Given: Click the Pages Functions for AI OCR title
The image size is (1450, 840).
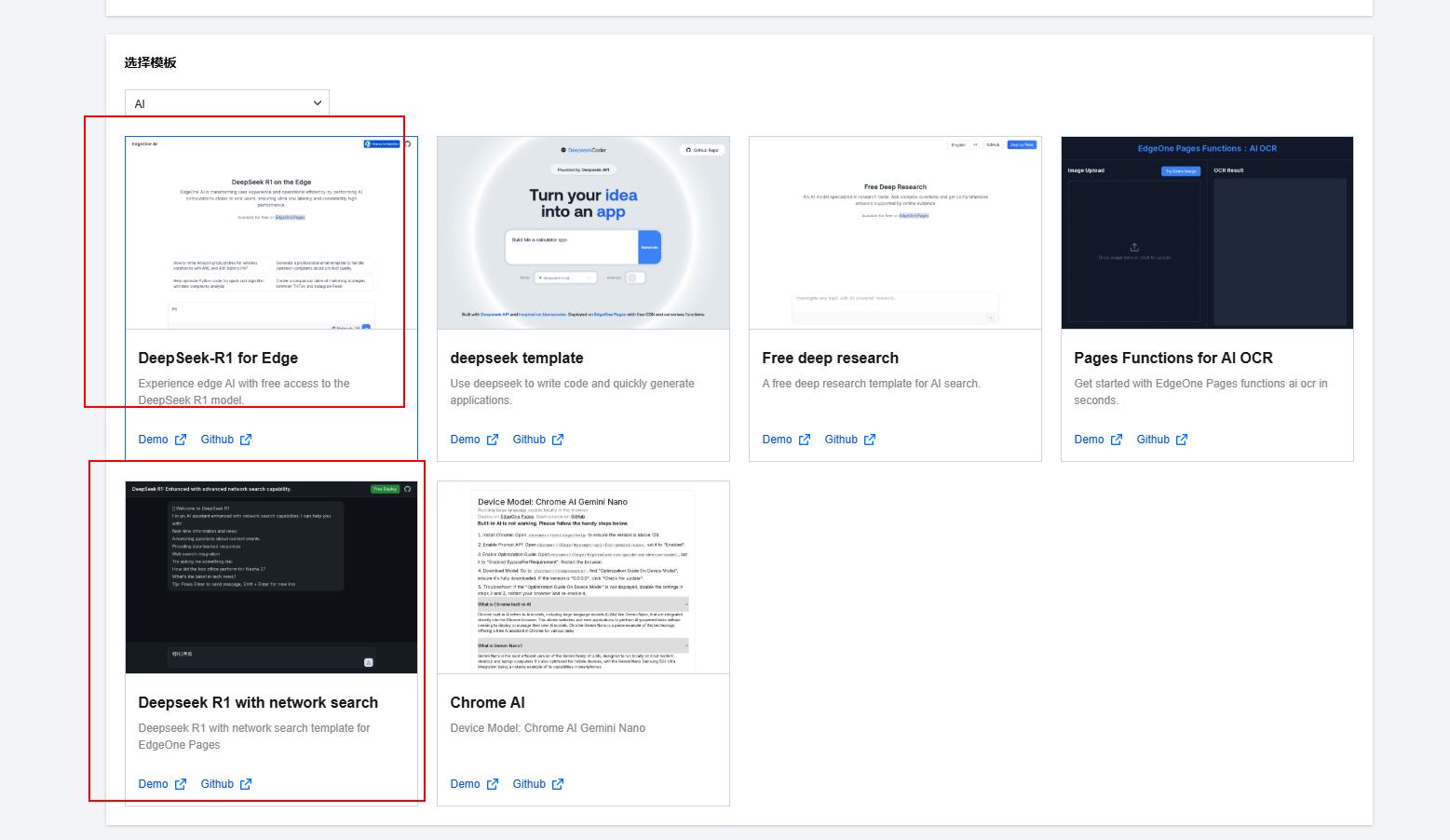Looking at the screenshot, I should 1173,358.
